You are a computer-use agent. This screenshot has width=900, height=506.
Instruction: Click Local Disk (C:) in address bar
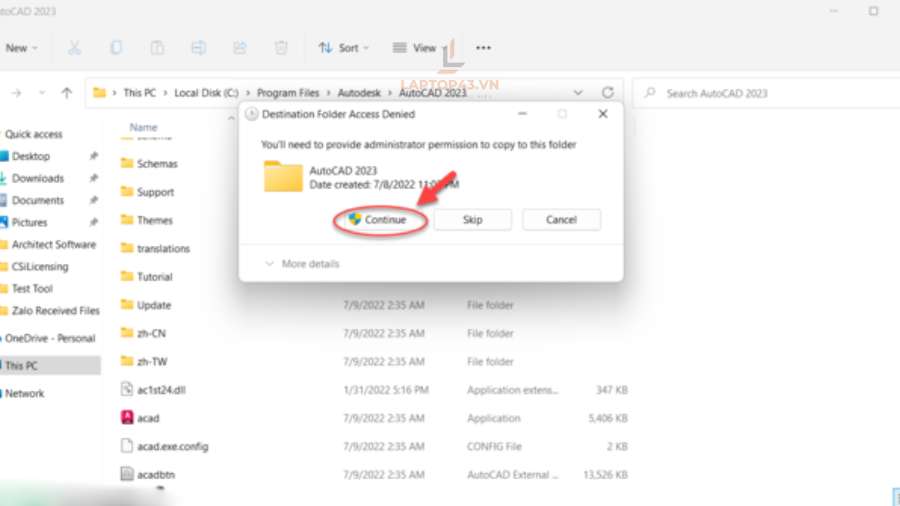(206, 93)
